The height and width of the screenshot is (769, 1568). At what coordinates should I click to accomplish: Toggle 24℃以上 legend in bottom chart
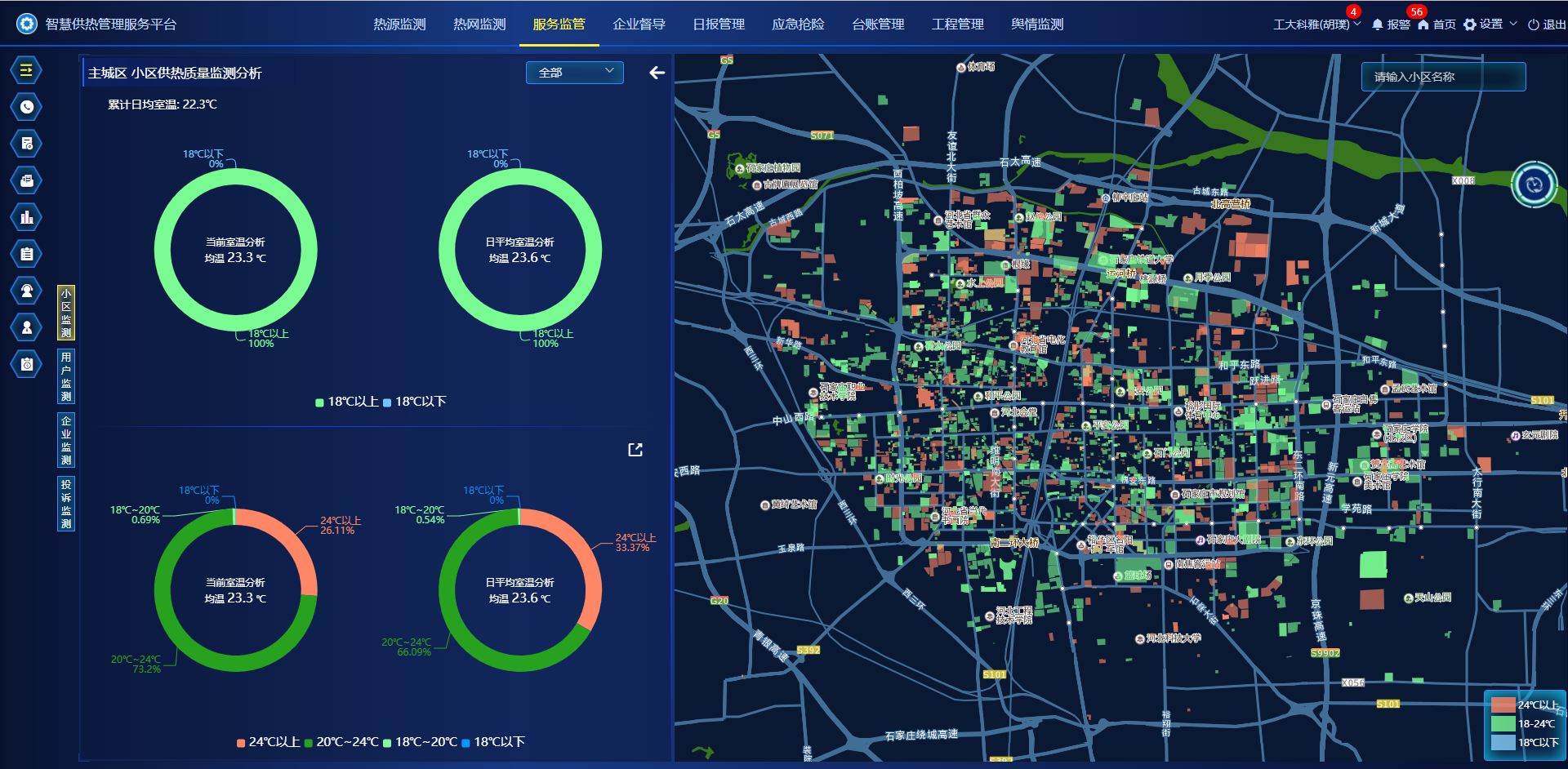268,742
